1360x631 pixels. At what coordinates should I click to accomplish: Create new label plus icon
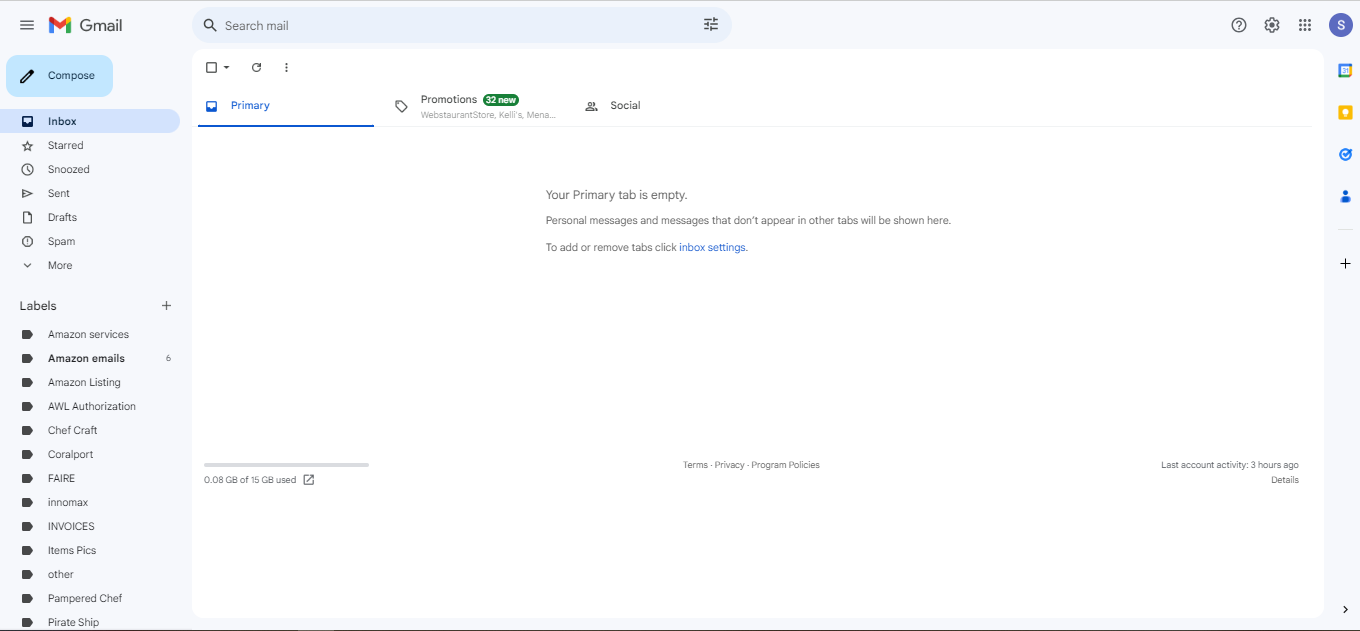tap(167, 306)
